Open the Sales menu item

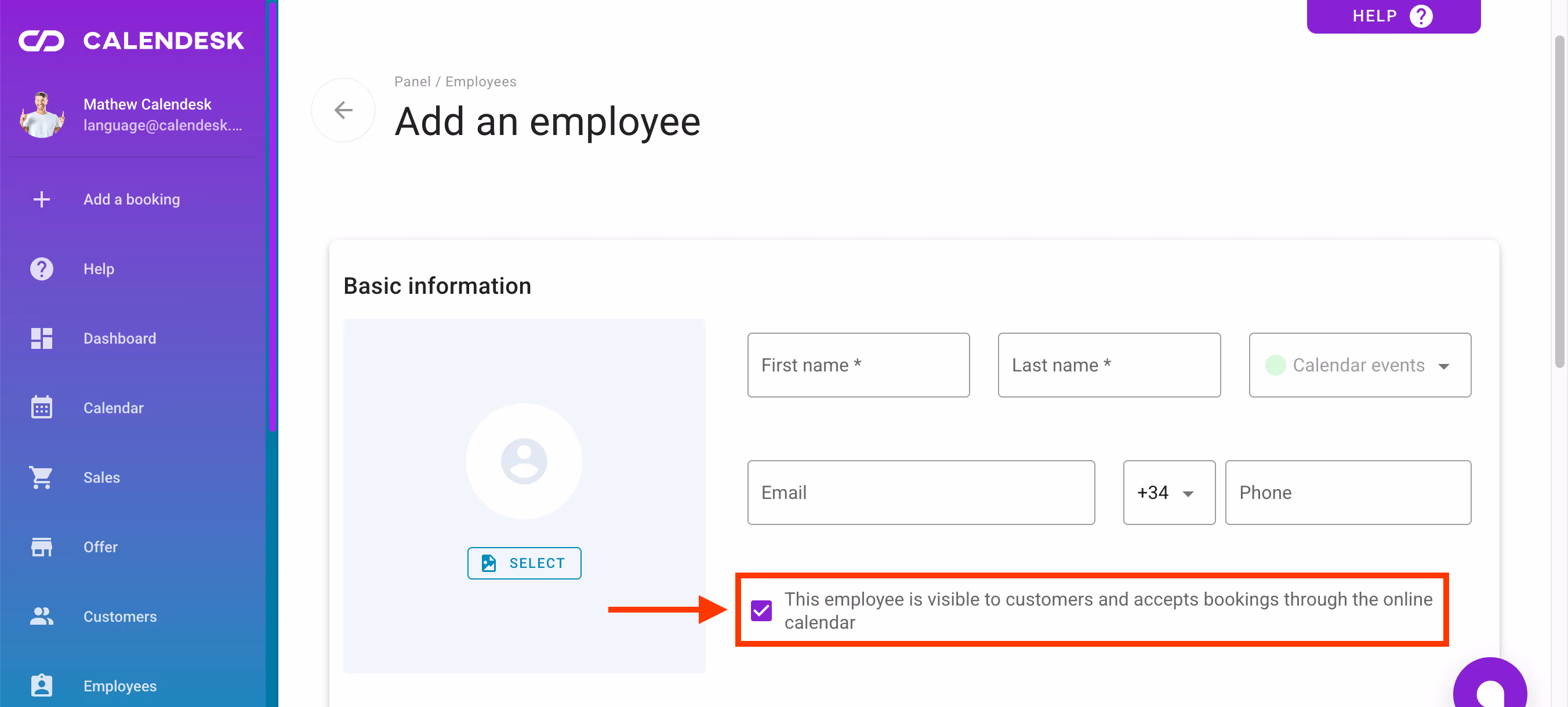pos(101,477)
